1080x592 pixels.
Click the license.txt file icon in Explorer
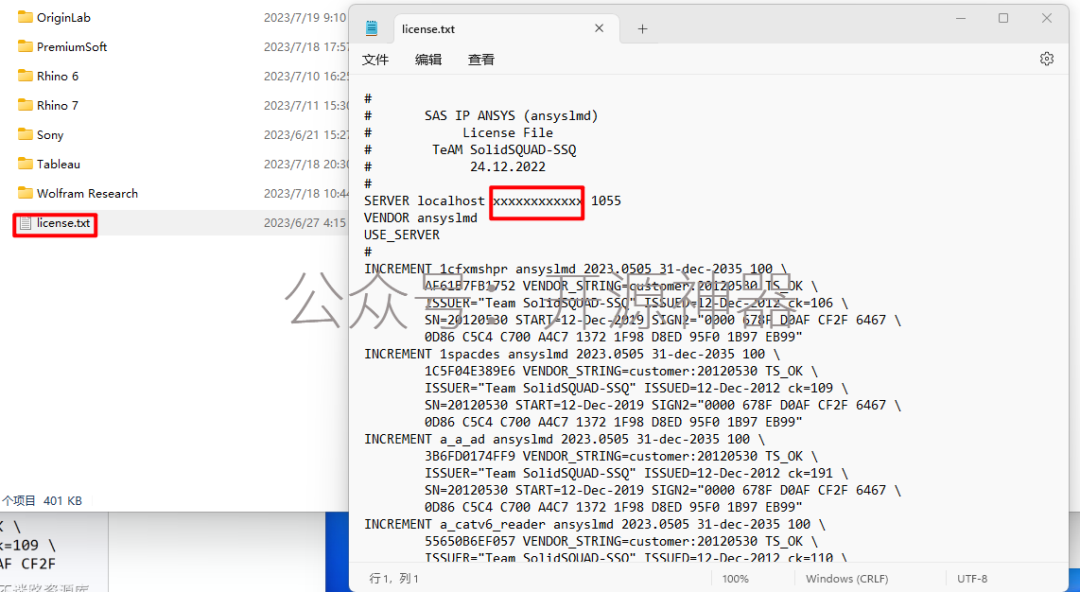[25, 223]
